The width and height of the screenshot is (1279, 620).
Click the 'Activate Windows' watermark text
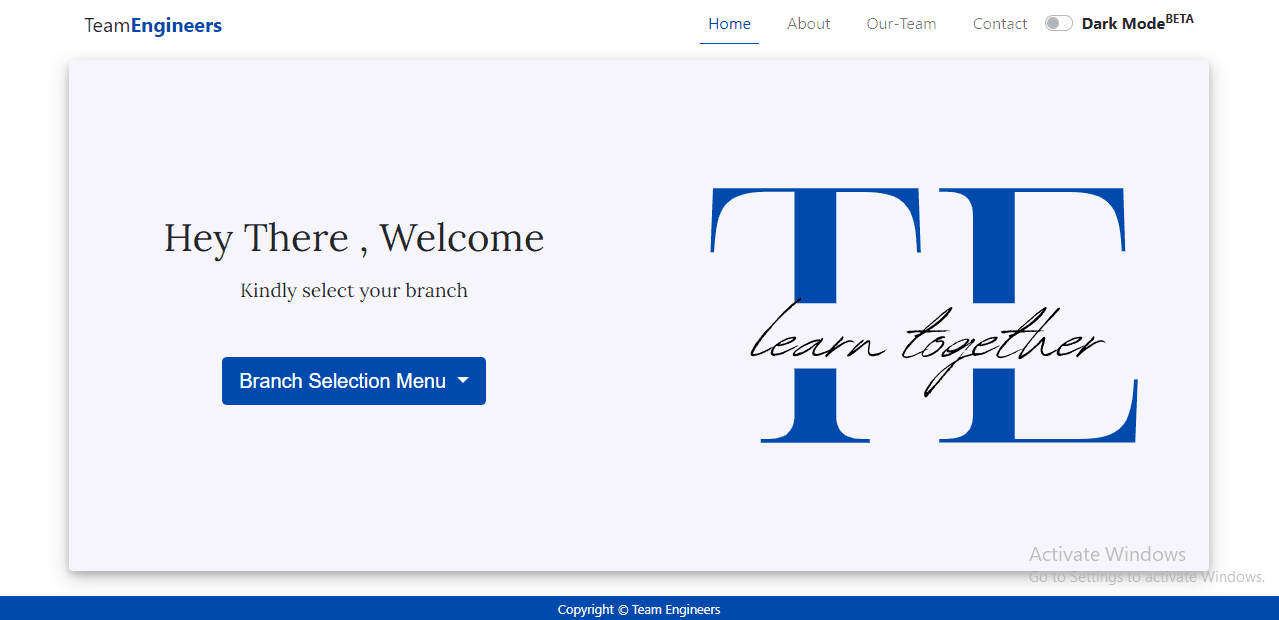coord(1107,554)
